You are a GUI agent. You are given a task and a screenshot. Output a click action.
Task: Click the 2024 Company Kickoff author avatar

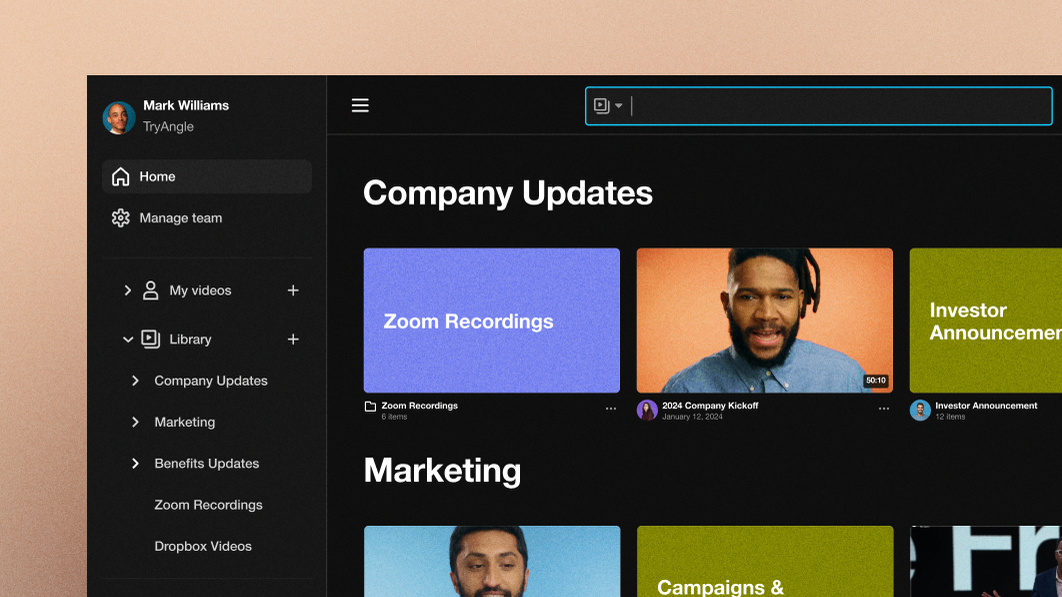[647, 410]
